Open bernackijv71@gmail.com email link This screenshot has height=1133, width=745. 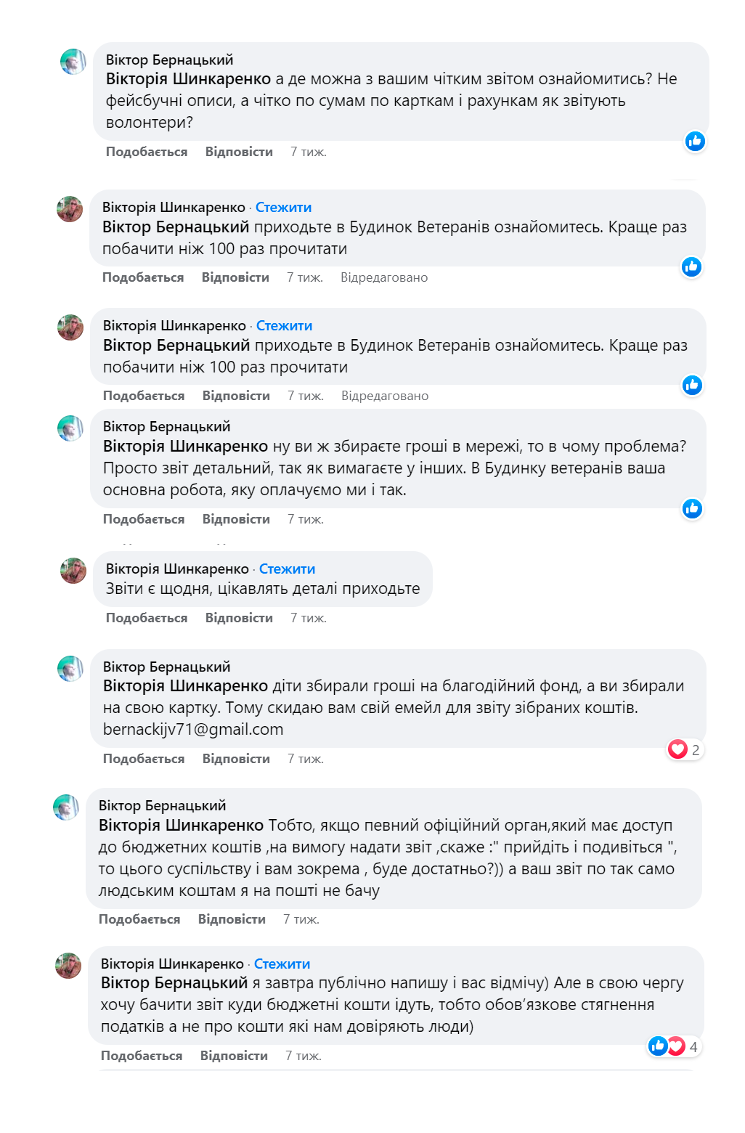tap(193, 729)
